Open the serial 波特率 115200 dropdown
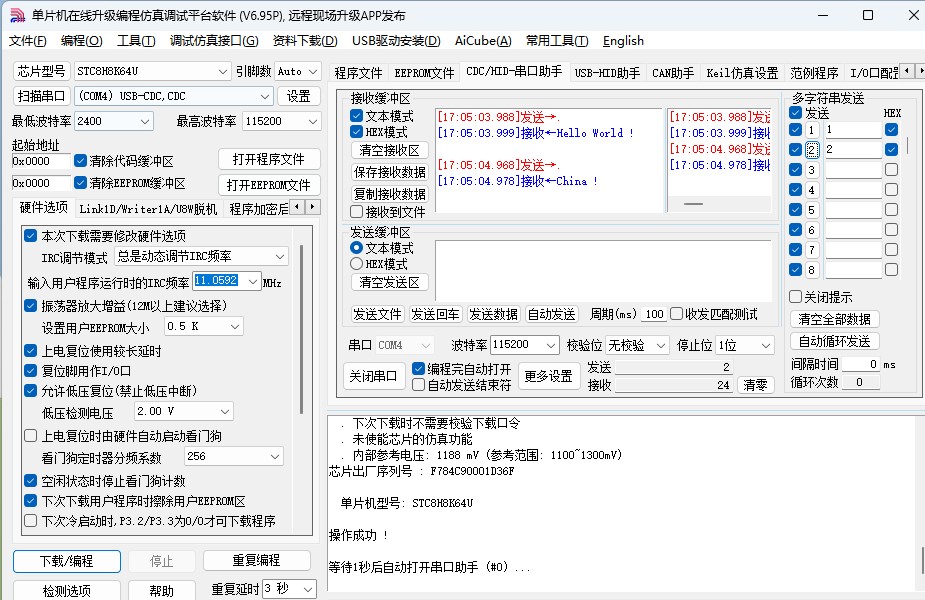This screenshot has height=600, width=925. point(550,345)
